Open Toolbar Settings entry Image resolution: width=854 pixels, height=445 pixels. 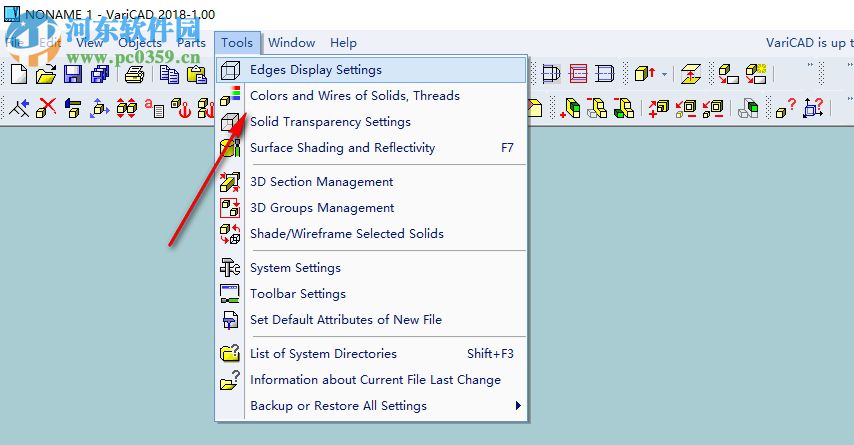pos(371,294)
